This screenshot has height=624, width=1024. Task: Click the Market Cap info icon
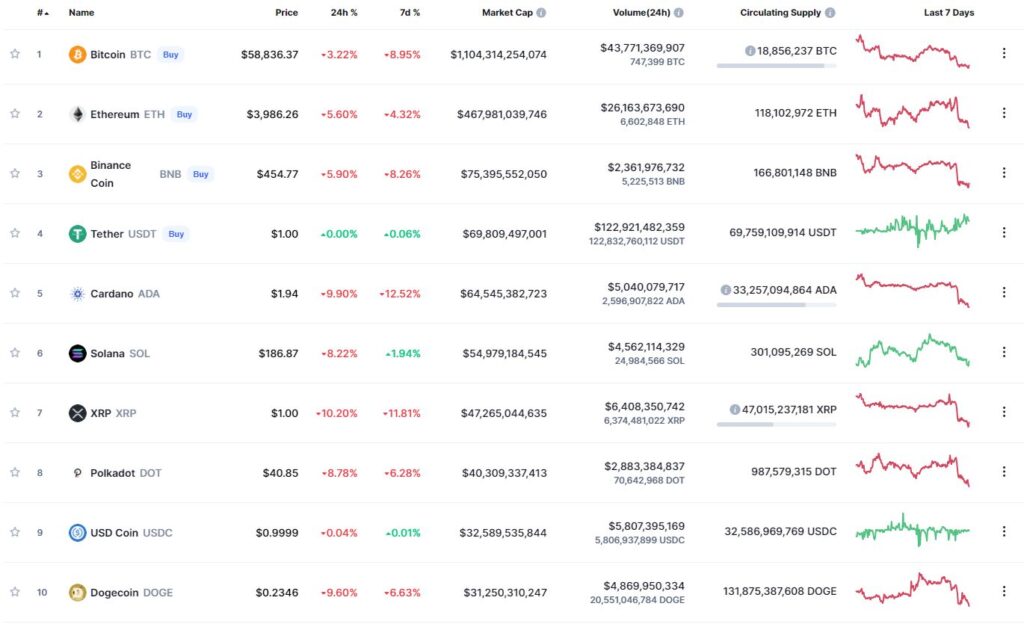[541, 12]
